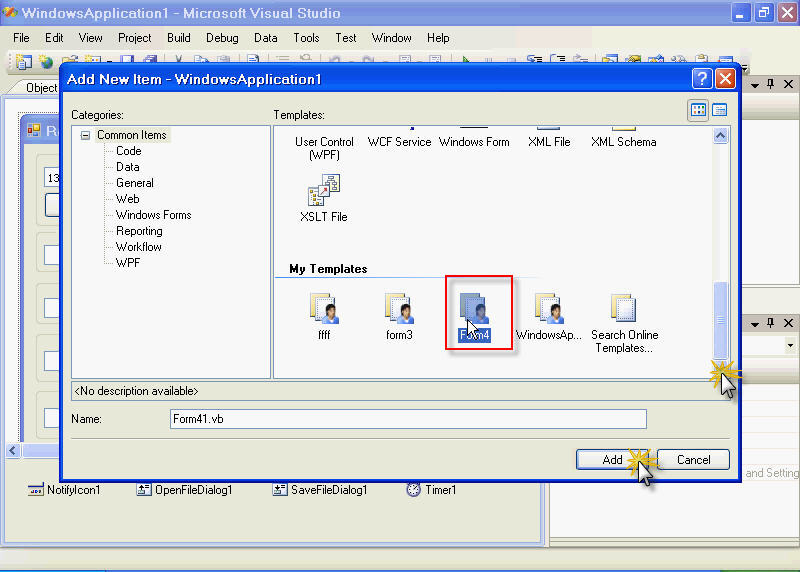Collapse the Common Items category node
Viewport: 800px width, 572px height.
[x=86, y=135]
